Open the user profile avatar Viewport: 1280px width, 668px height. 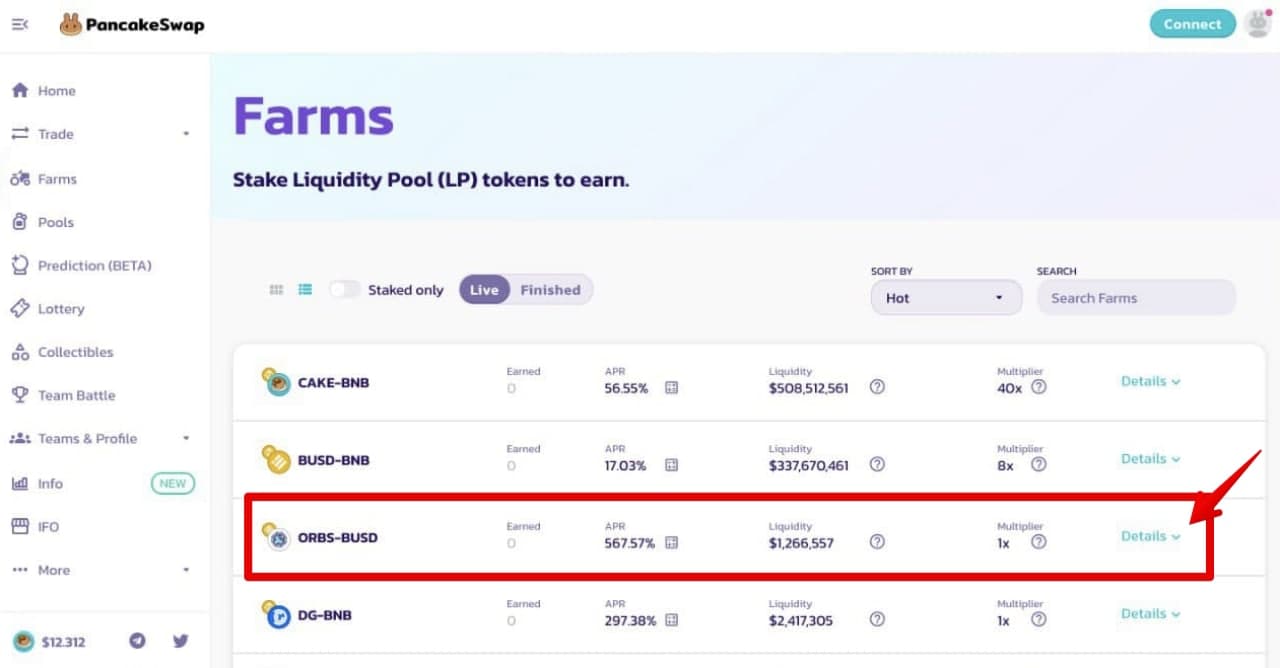[x=1257, y=24]
